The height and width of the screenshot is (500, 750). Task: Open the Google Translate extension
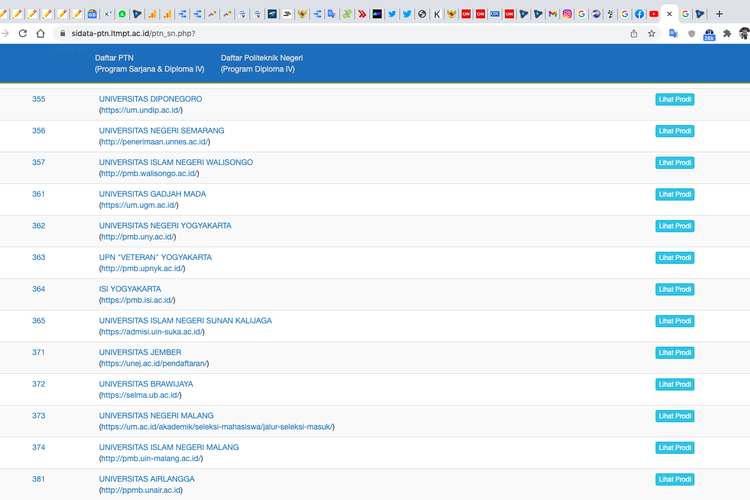(673, 33)
